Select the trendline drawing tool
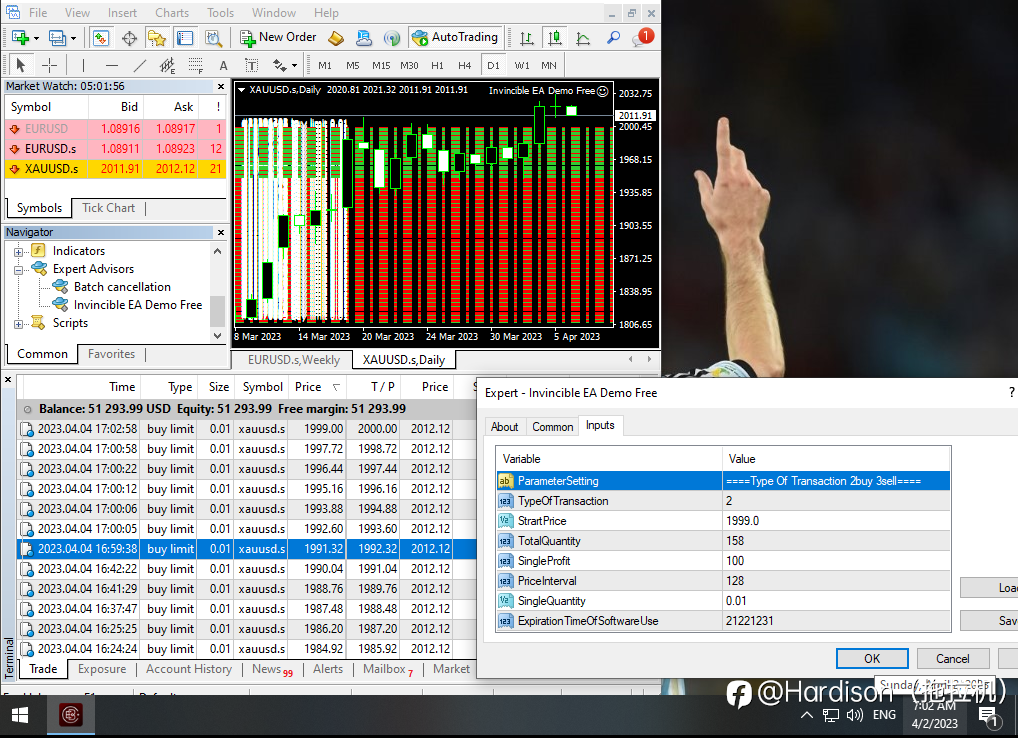 140,65
